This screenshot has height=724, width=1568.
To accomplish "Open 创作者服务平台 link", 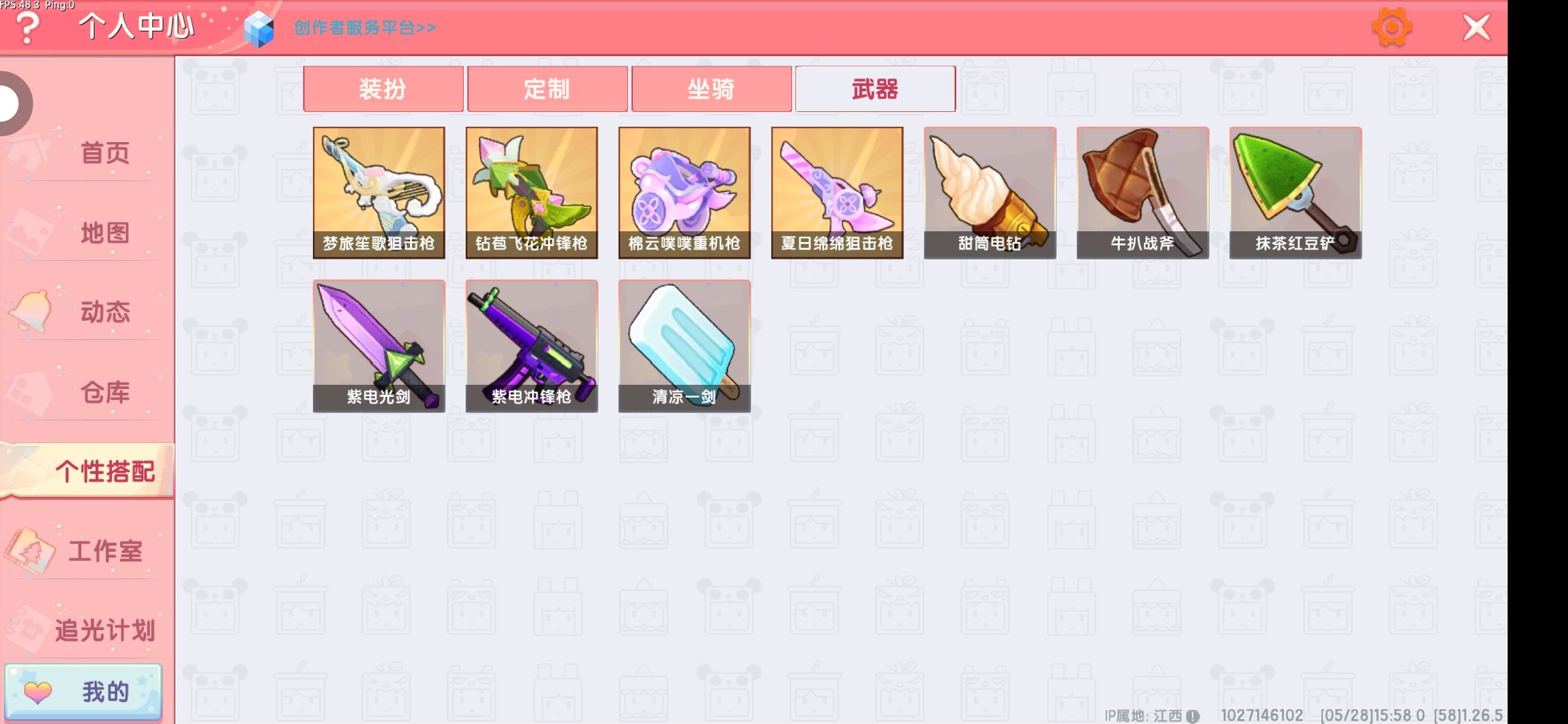I will click(365, 27).
